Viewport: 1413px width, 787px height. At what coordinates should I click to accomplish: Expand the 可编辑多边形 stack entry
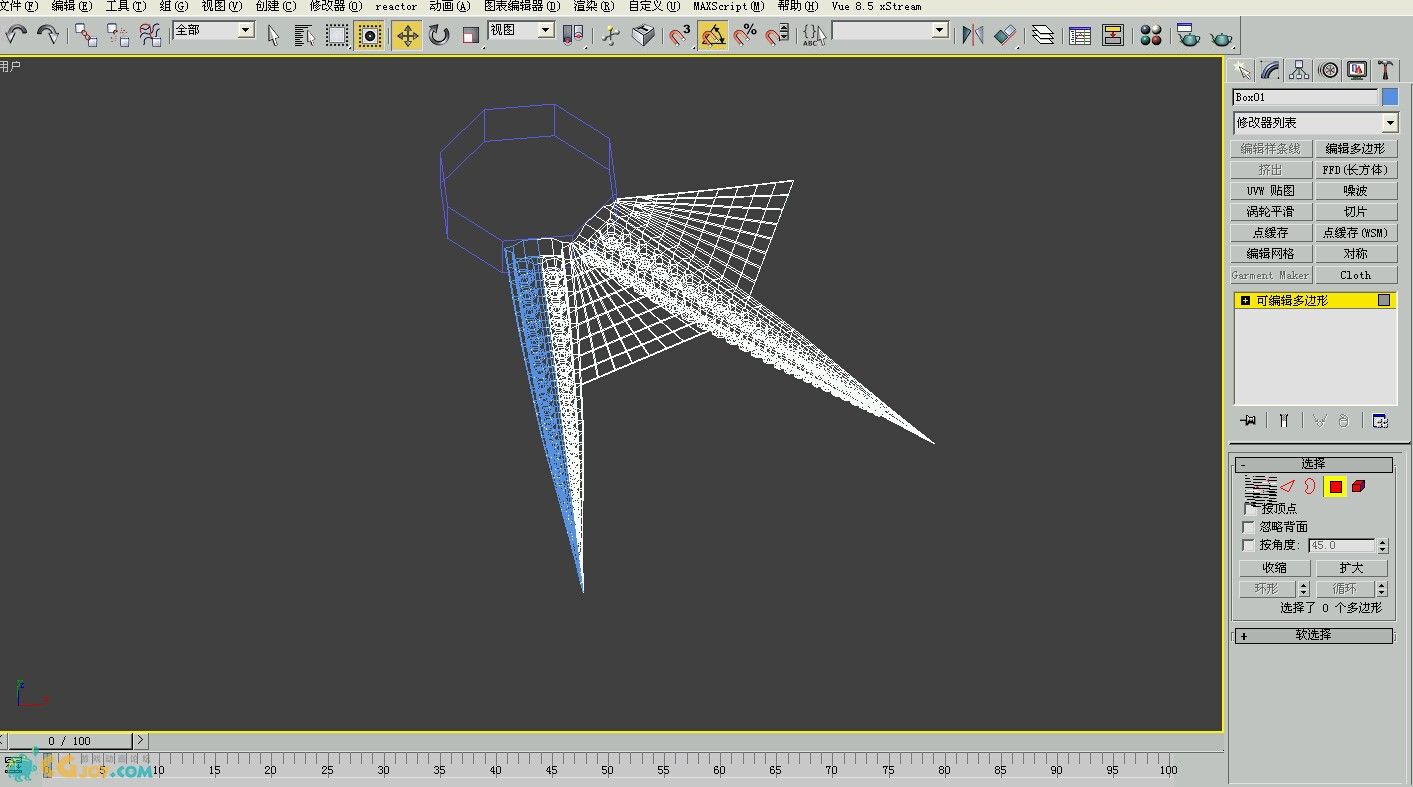pyautogui.click(x=1245, y=300)
